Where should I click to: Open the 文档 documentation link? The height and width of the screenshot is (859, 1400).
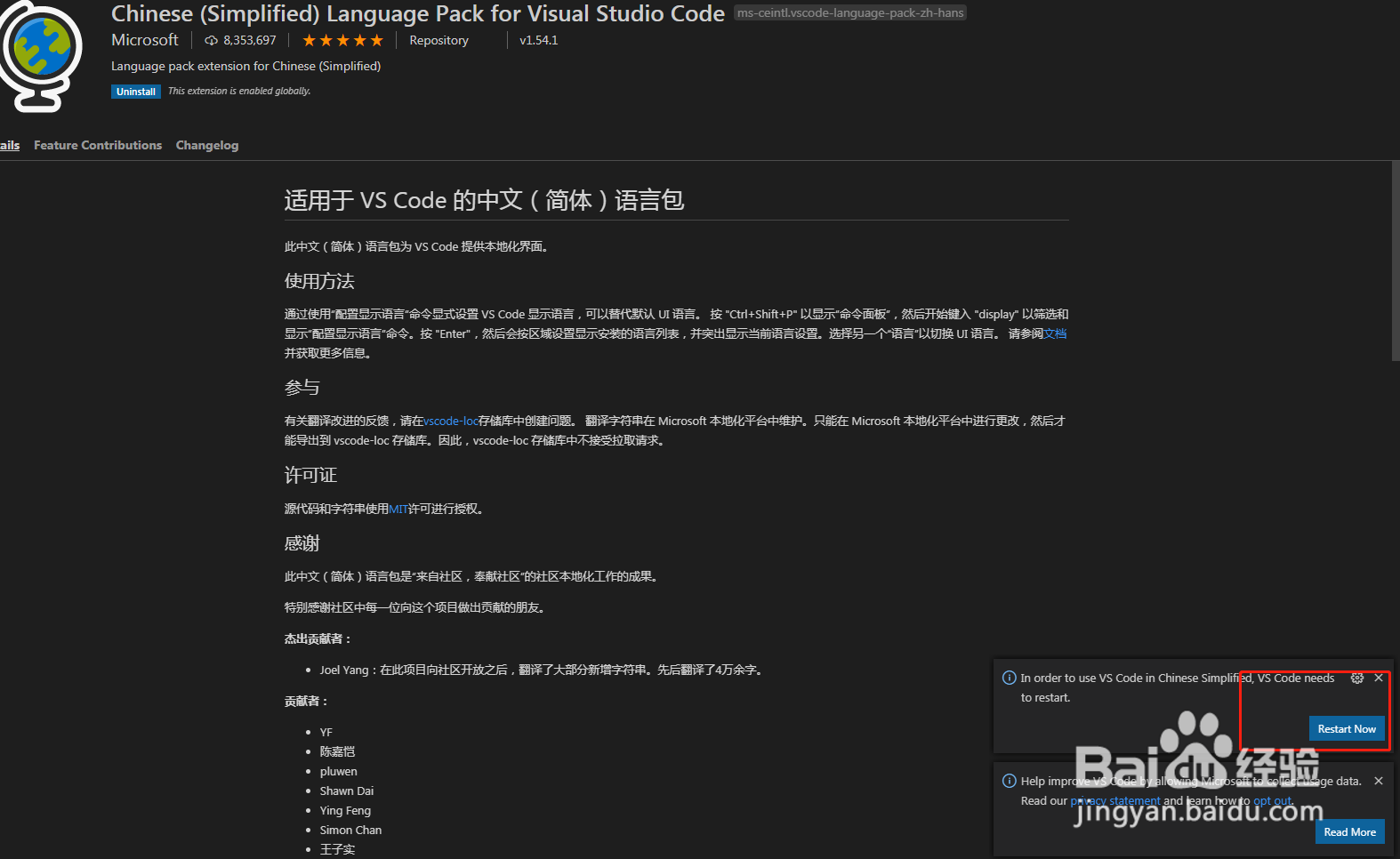click(x=1055, y=333)
